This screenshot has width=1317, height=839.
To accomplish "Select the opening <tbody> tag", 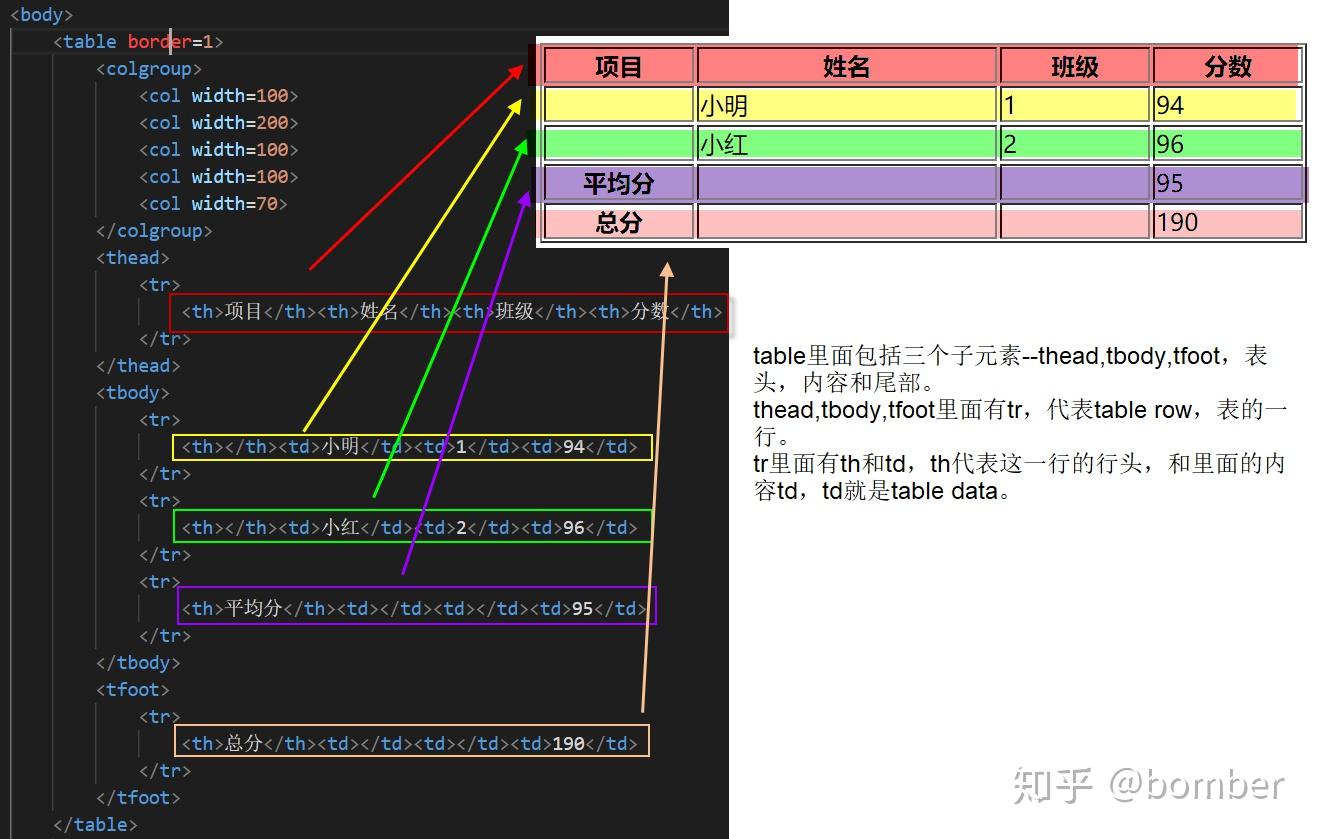I will click(133, 393).
